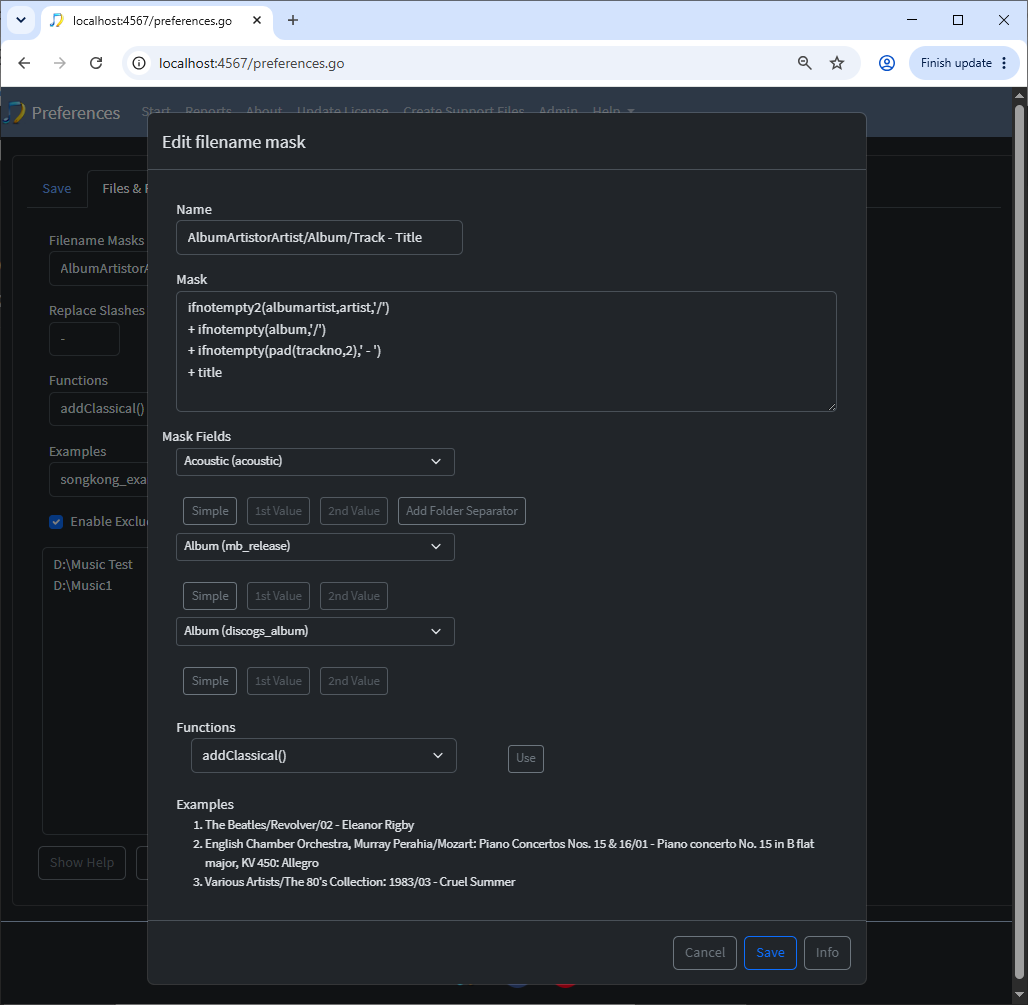This screenshot has width=1028, height=1005.
Task: Click 1st Value under Album (mb_release)
Action: click(x=278, y=597)
